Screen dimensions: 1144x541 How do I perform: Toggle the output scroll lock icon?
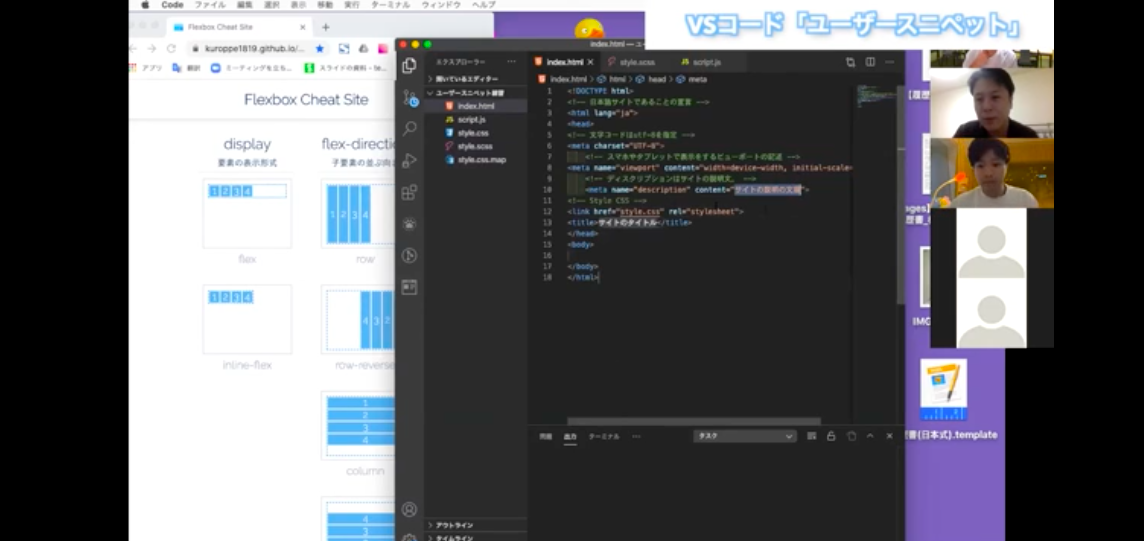click(x=831, y=436)
